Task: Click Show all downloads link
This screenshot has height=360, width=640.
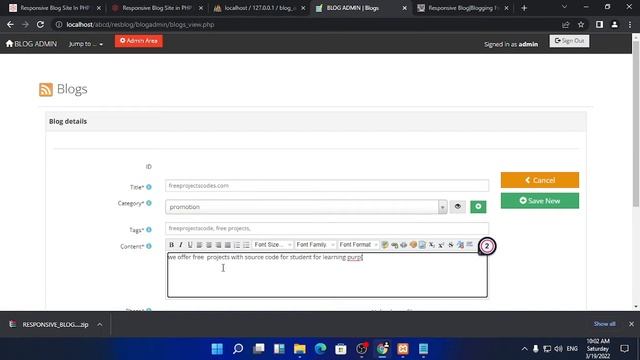Action: pyautogui.click(x=604, y=324)
